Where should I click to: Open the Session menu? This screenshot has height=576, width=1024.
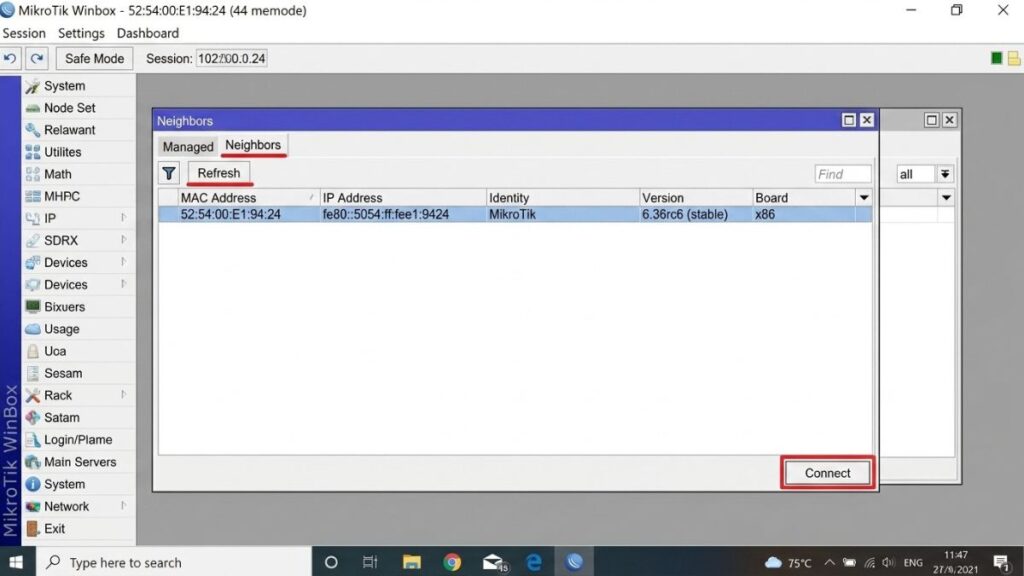coord(24,33)
